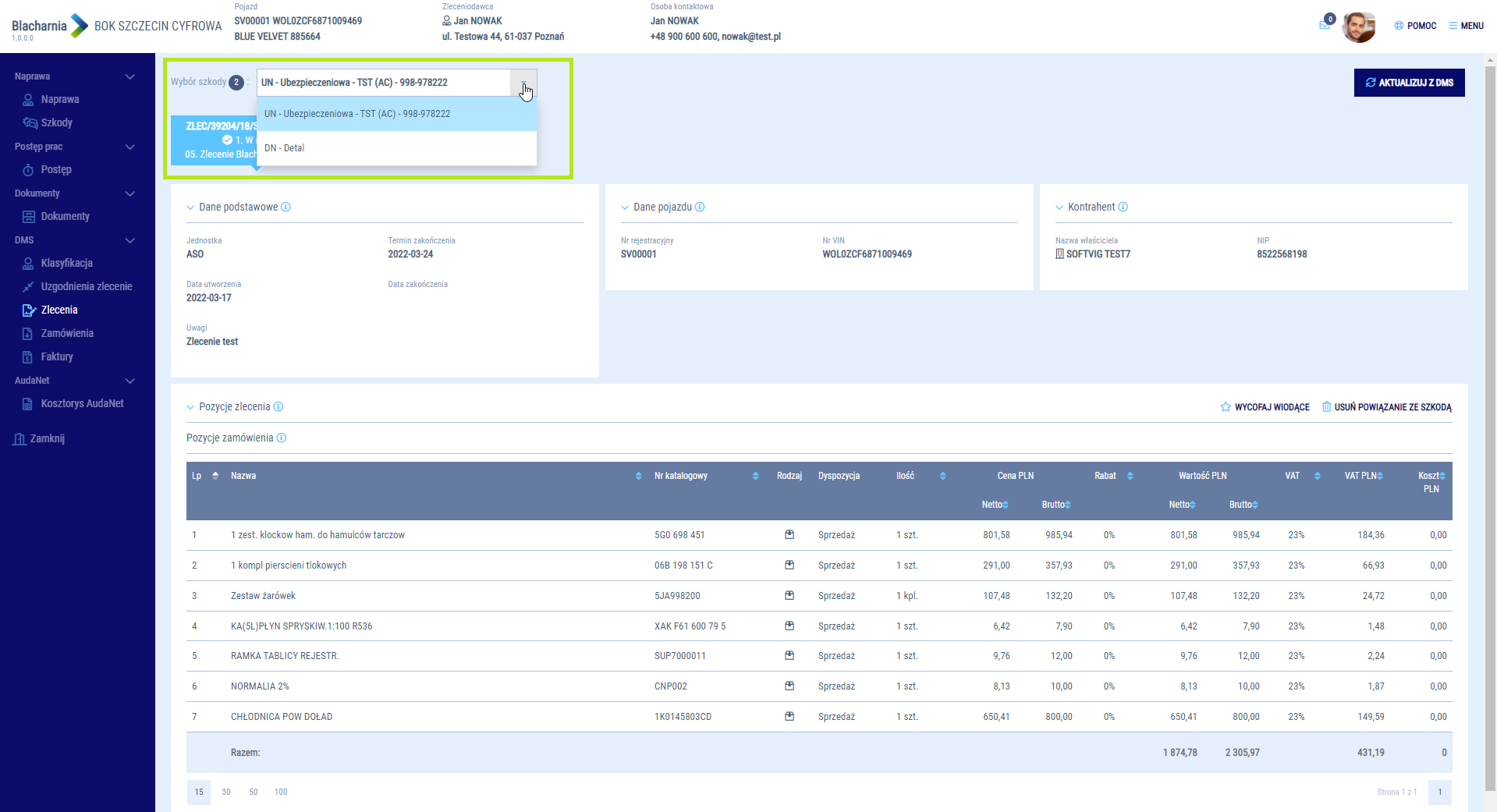The width and height of the screenshot is (1497, 812).
Task: Click the info icon beside Kontrahent
Action: click(1123, 207)
